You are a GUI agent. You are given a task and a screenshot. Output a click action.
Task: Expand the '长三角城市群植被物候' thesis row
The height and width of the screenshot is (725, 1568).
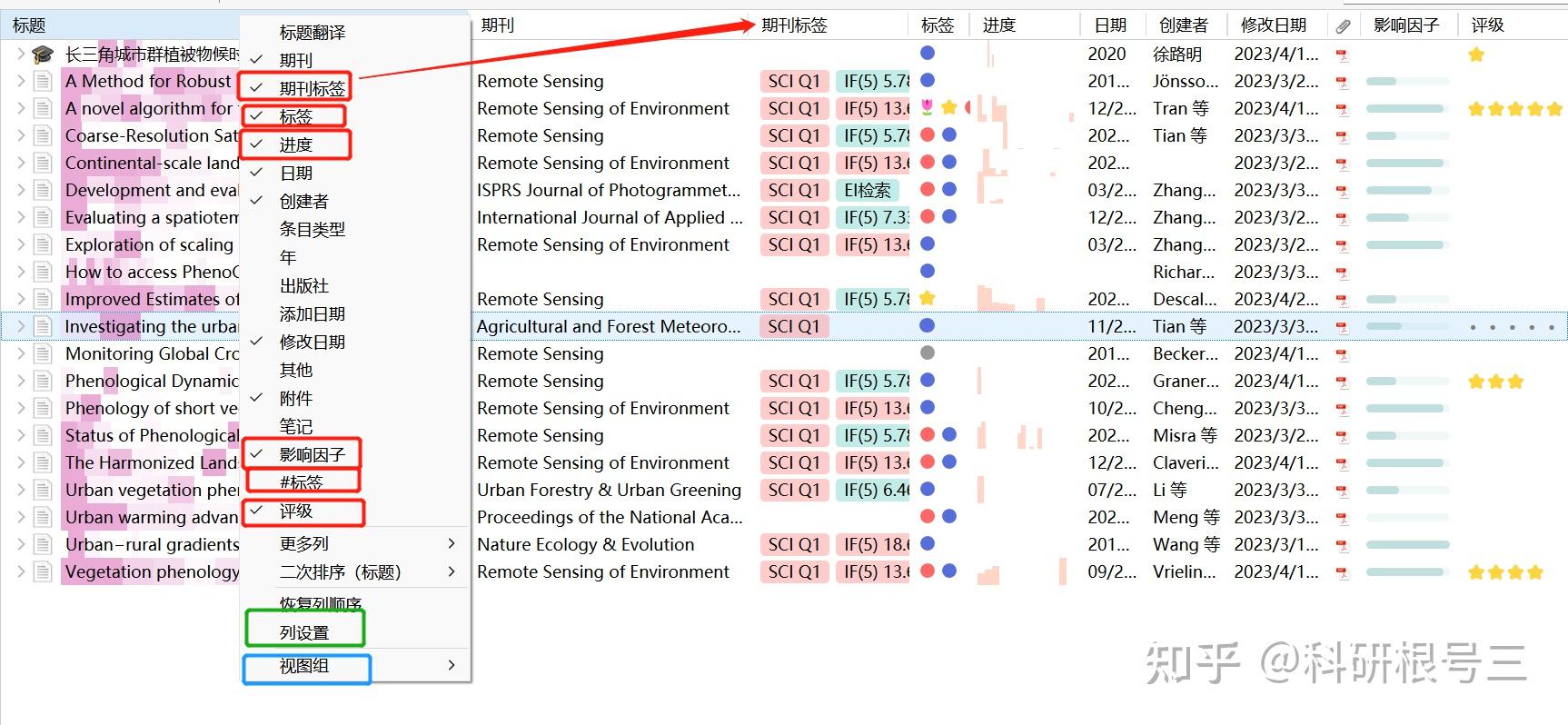tap(21, 55)
